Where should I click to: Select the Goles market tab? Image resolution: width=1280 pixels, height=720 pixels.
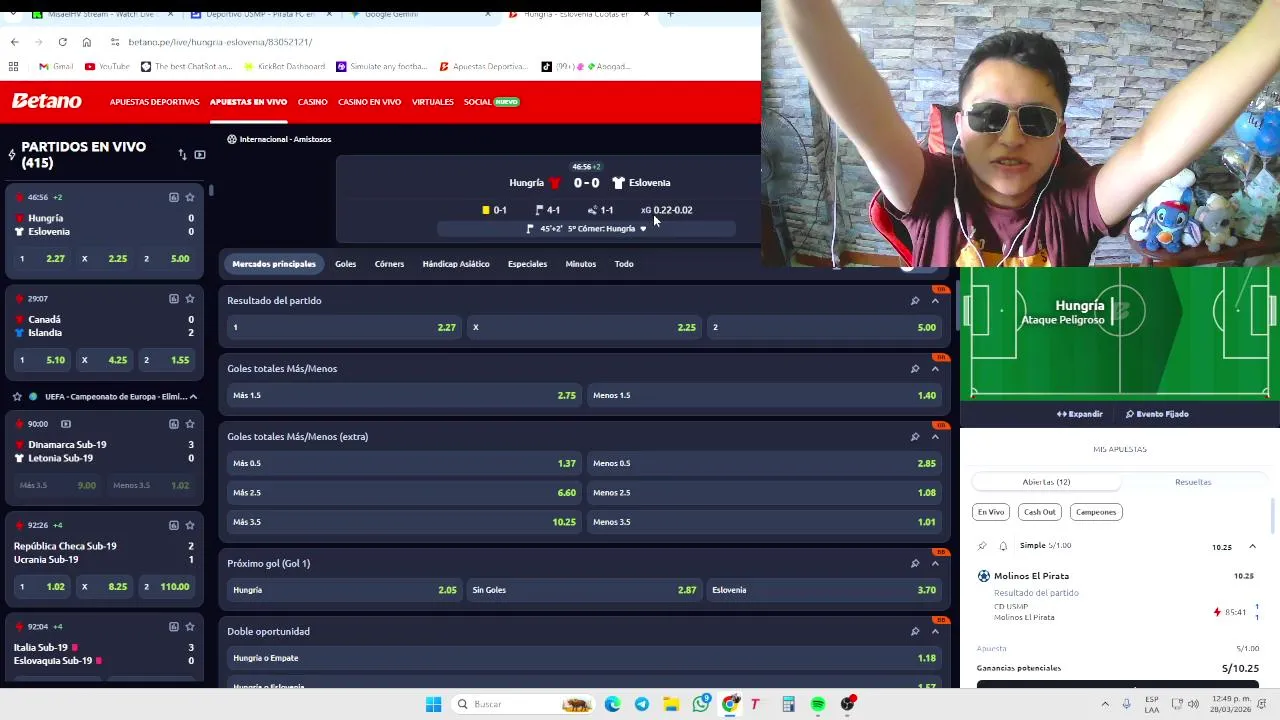[x=345, y=264]
